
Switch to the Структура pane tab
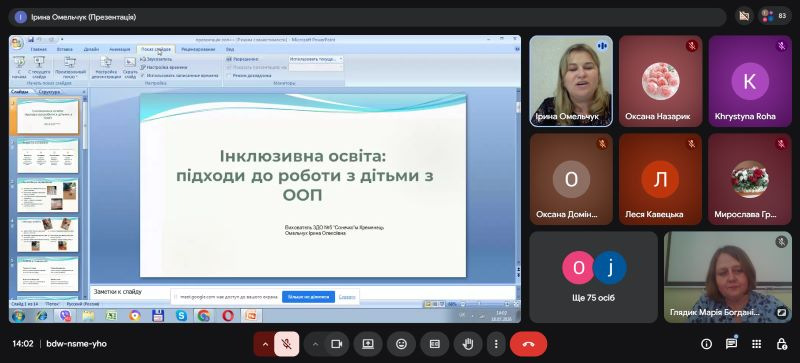(49, 92)
